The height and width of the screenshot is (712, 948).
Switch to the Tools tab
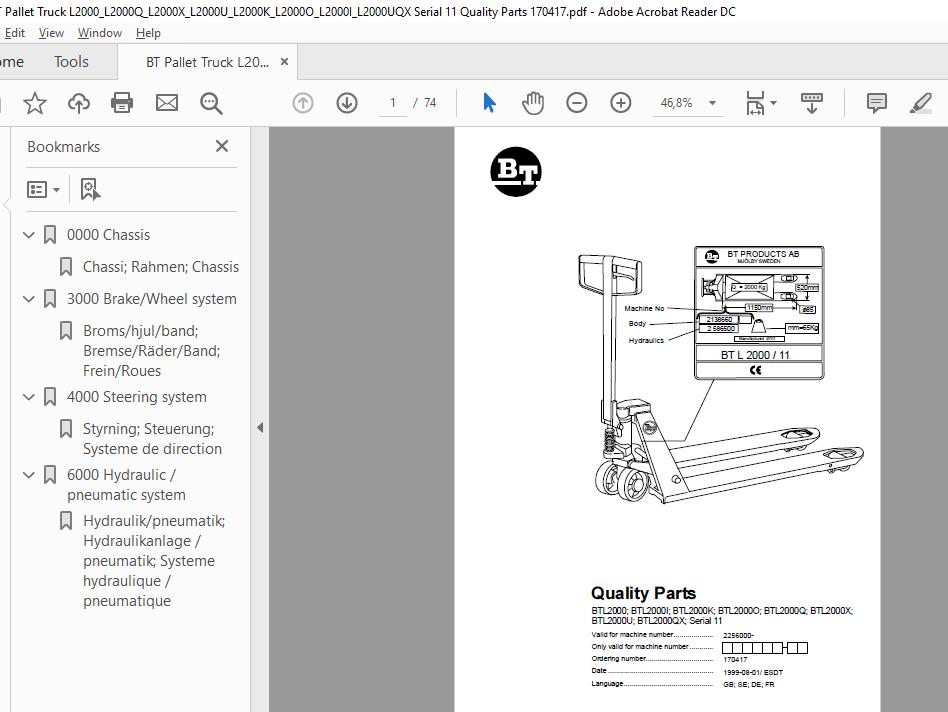click(71, 62)
